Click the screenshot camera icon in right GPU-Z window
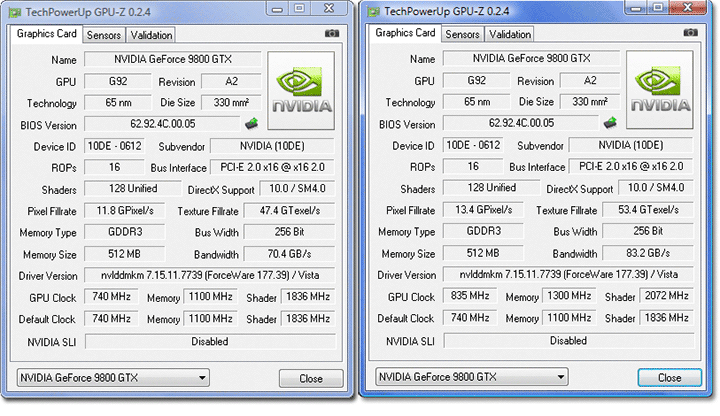 click(690, 33)
